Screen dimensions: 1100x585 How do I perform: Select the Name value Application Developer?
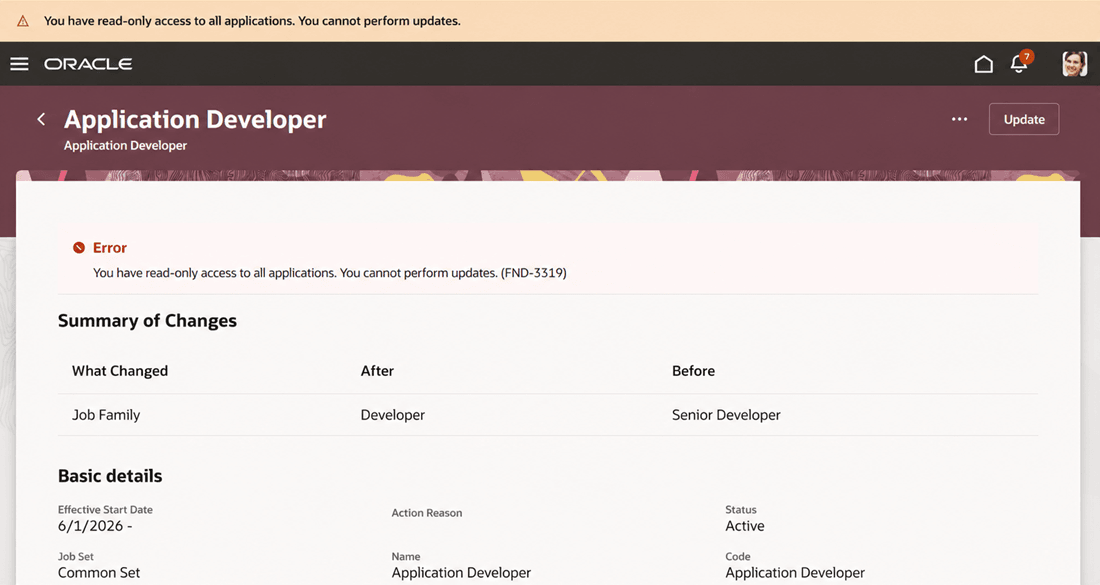coord(461,572)
